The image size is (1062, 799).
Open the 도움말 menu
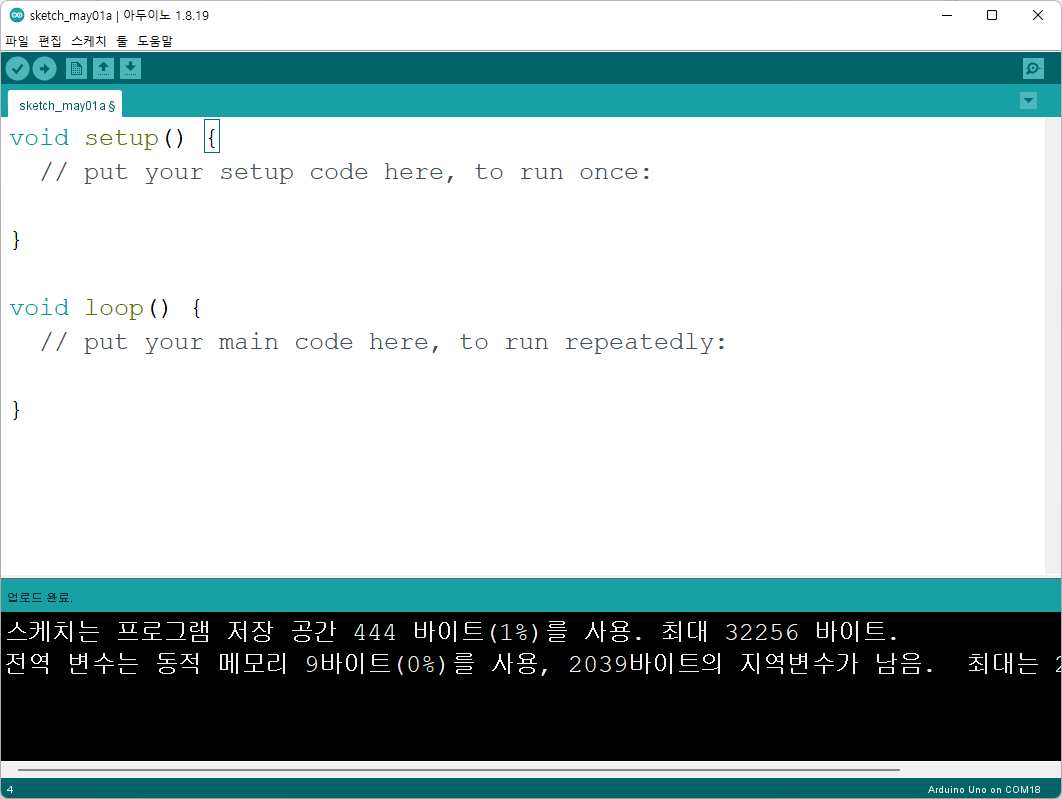point(155,41)
